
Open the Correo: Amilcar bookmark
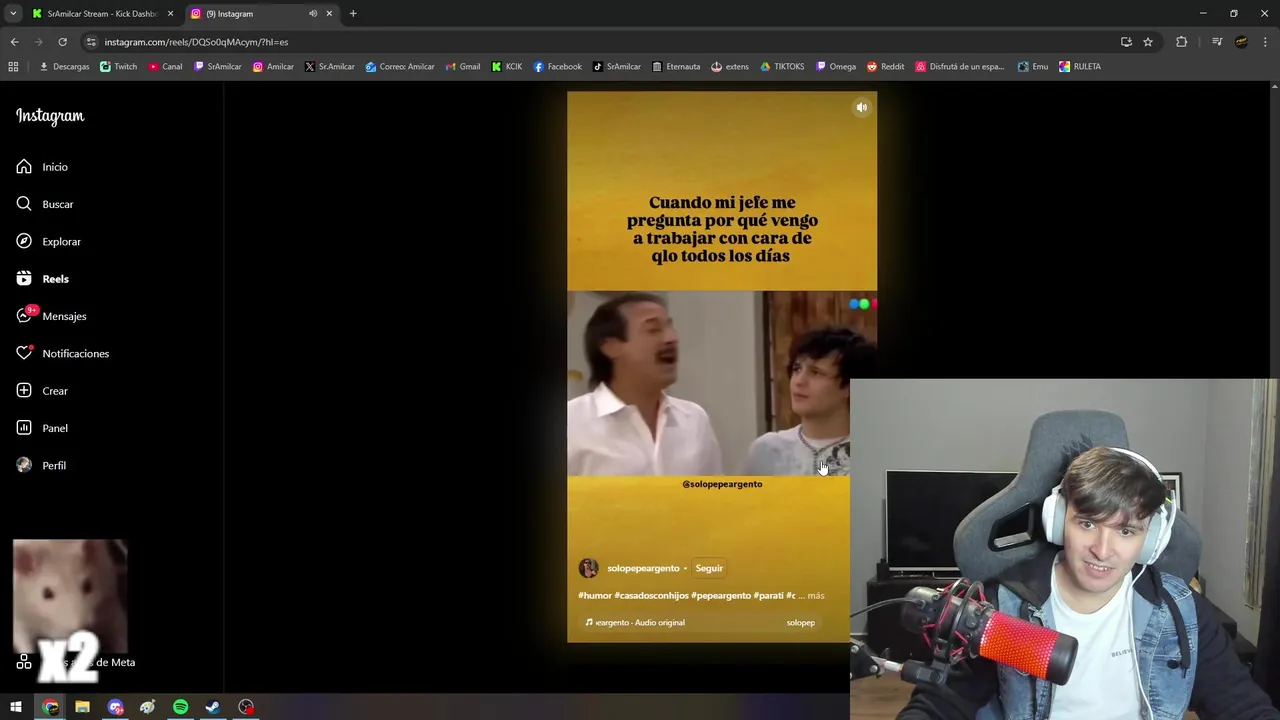click(400, 67)
